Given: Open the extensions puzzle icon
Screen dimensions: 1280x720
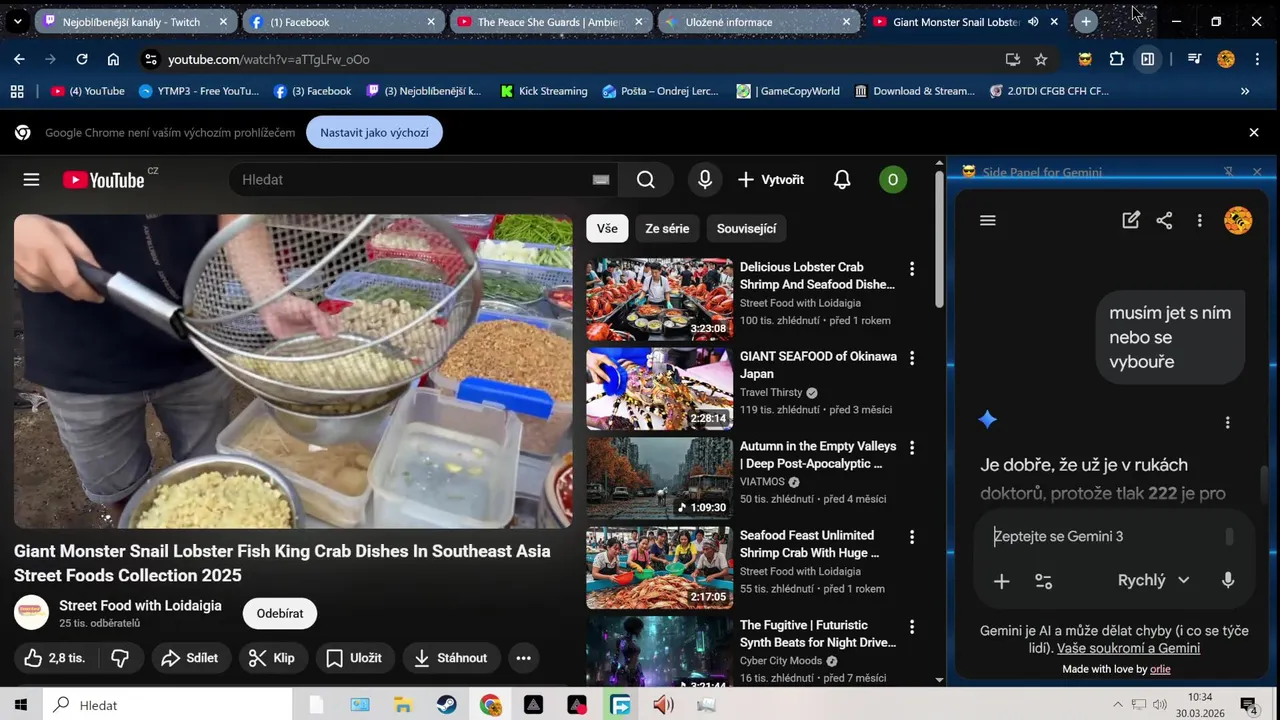Looking at the screenshot, I should tap(1117, 59).
